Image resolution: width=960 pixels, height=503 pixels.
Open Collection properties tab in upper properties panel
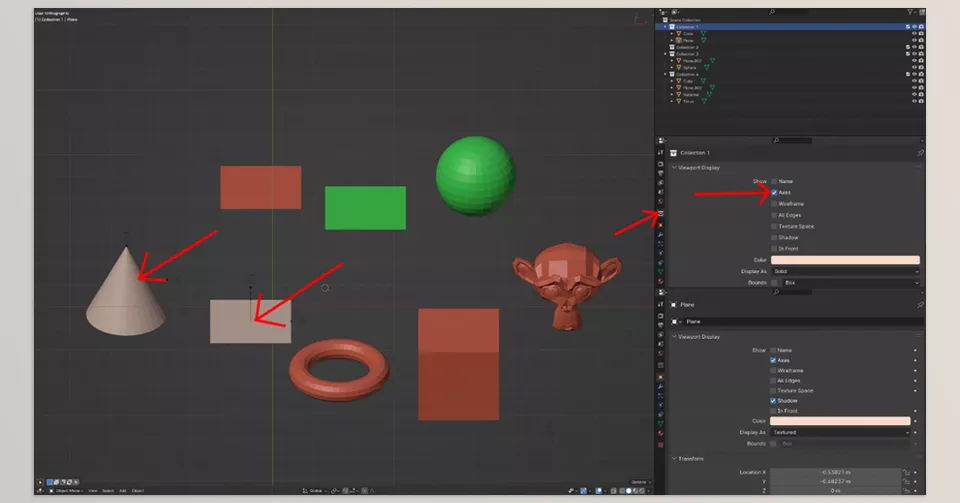tap(660, 213)
